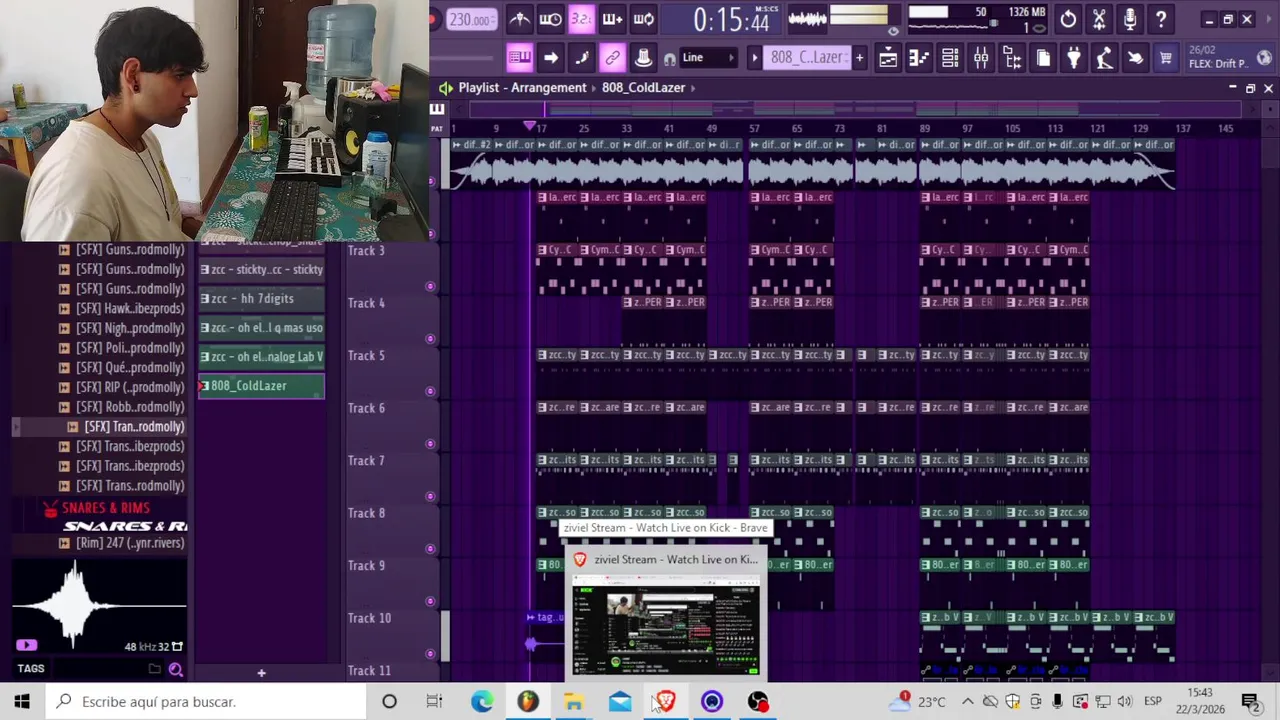Image resolution: width=1280 pixels, height=720 pixels.
Task: Open the 808_C..Lazer pattern selector
Action: (x=806, y=58)
